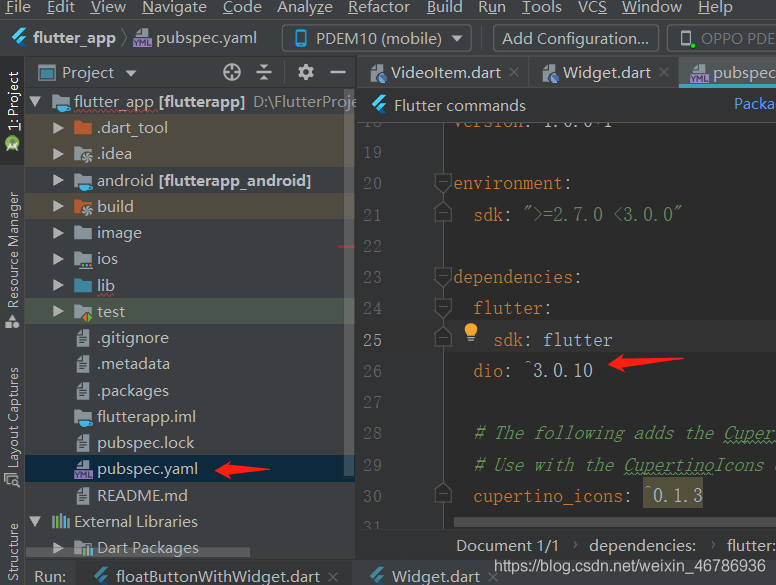Click Project panel horizontal scrollbar
Image resolution: width=776 pixels, height=585 pixels.
(138, 551)
